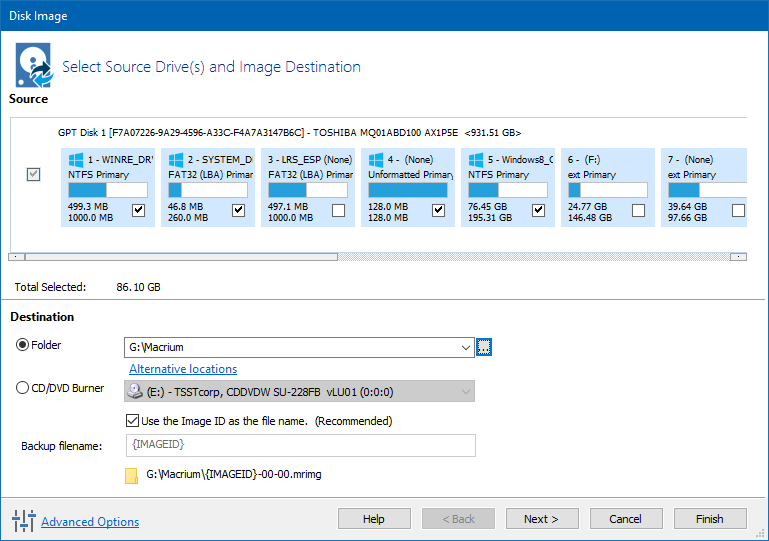The height and width of the screenshot is (541, 769).
Task: Click the Advanced Options sliders icon
Action: pyautogui.click(x=23, y=520)
